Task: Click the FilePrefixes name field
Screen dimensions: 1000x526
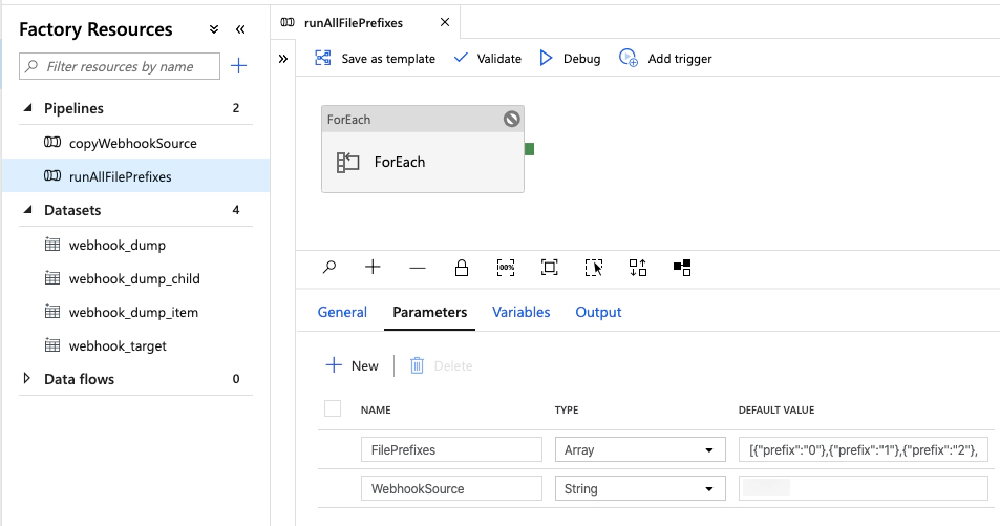Action: pos(451,449)
